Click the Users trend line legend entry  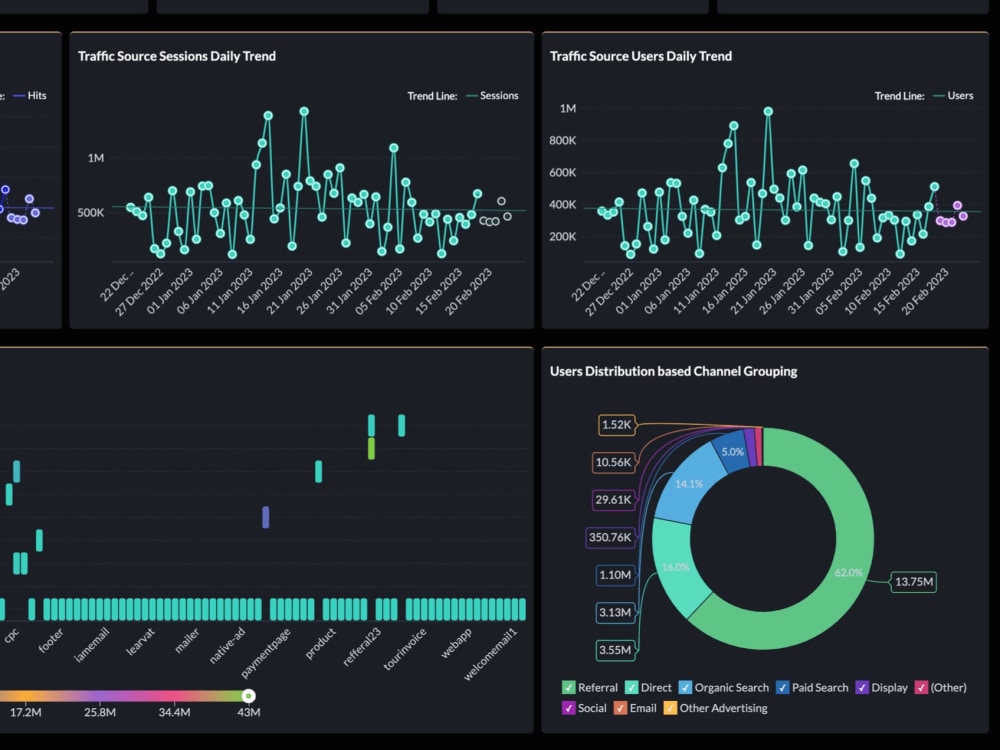[953, 96]
